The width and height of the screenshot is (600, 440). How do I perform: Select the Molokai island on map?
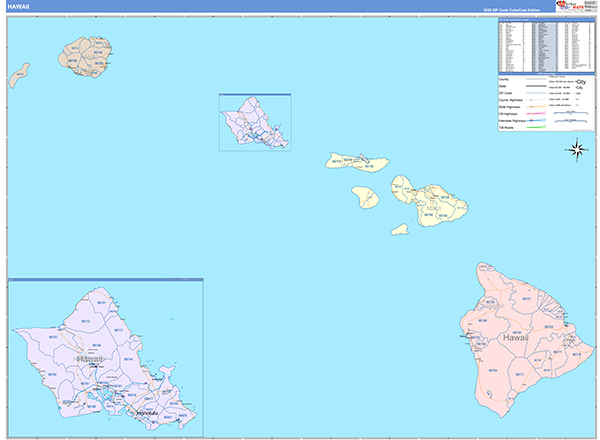355,161
